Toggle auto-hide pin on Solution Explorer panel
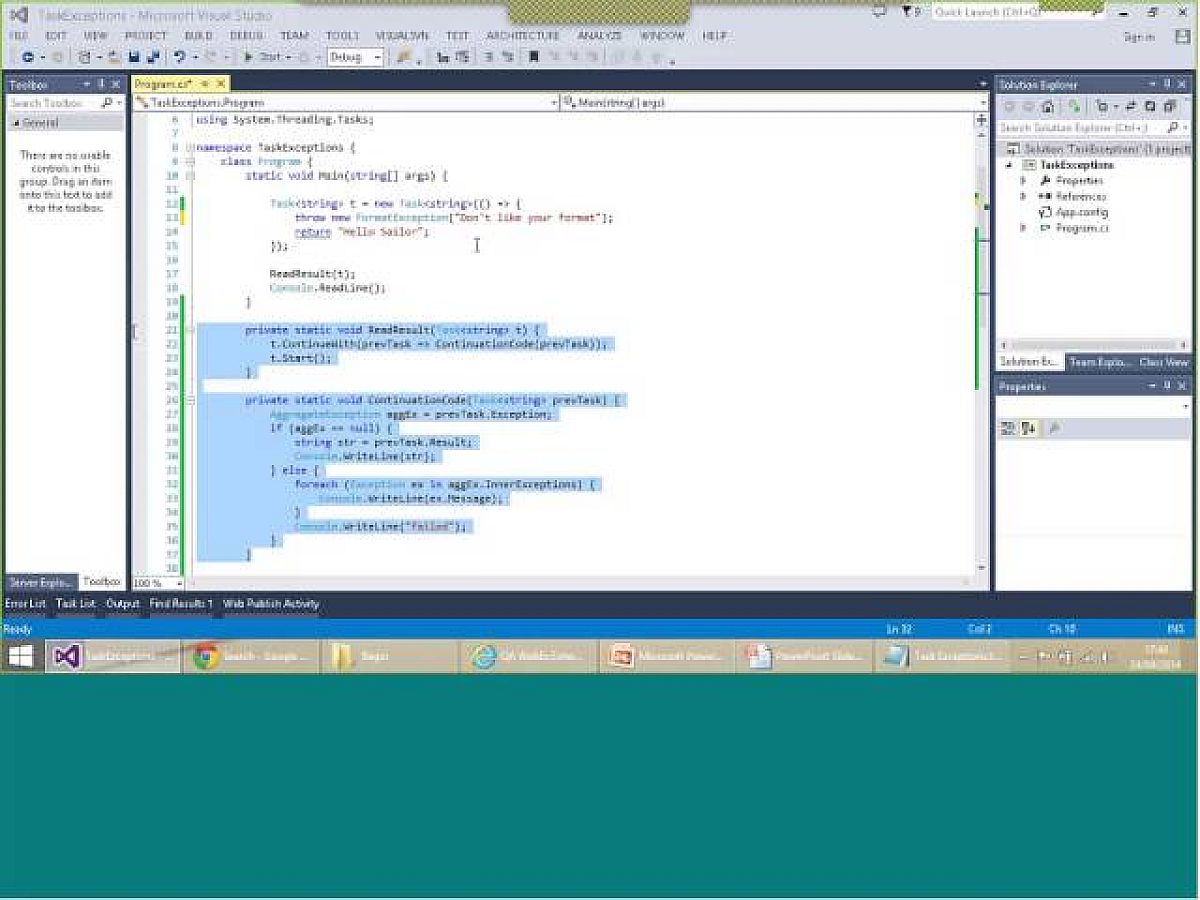Viewport: 1200px width, 900px height. click(x=1166, y=85)
